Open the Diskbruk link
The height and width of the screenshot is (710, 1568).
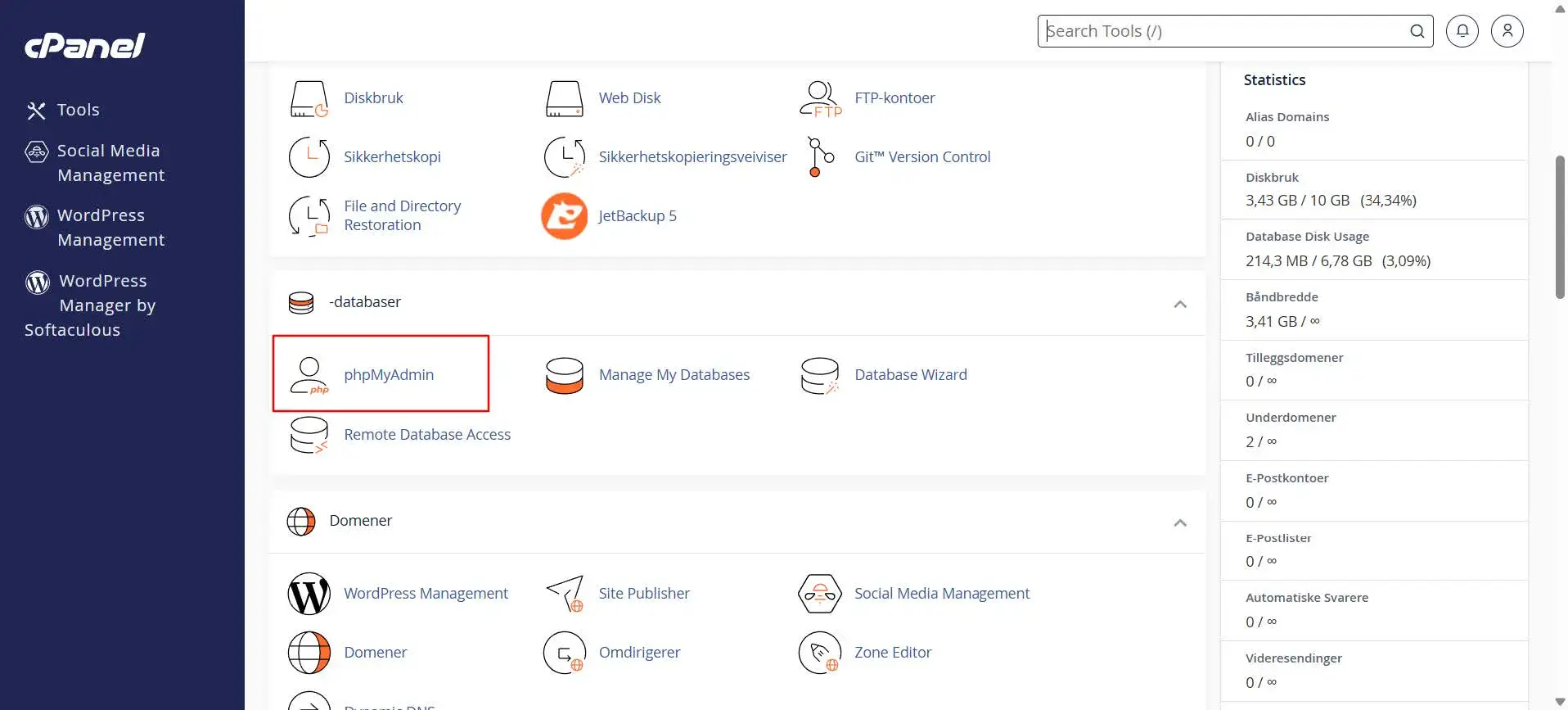[x=373, y=98]
